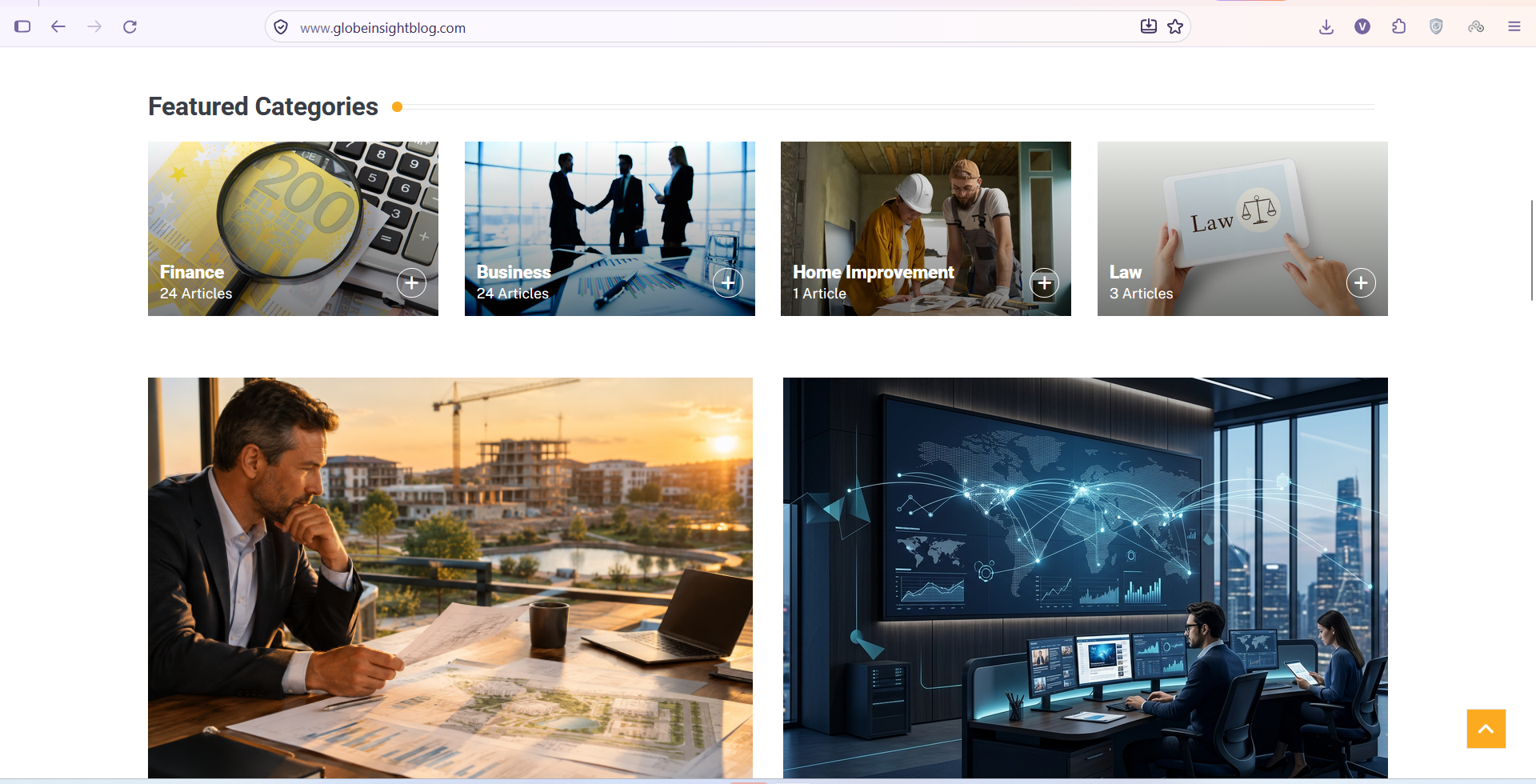Click the page vertical scrollbar thumb
This screenshot has width=1536, height=784.
point(1532,250)
